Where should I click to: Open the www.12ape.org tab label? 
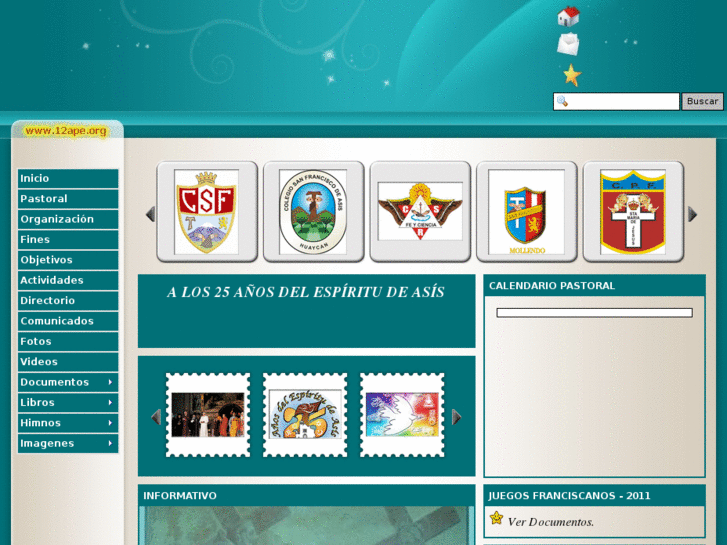(66, 131)
